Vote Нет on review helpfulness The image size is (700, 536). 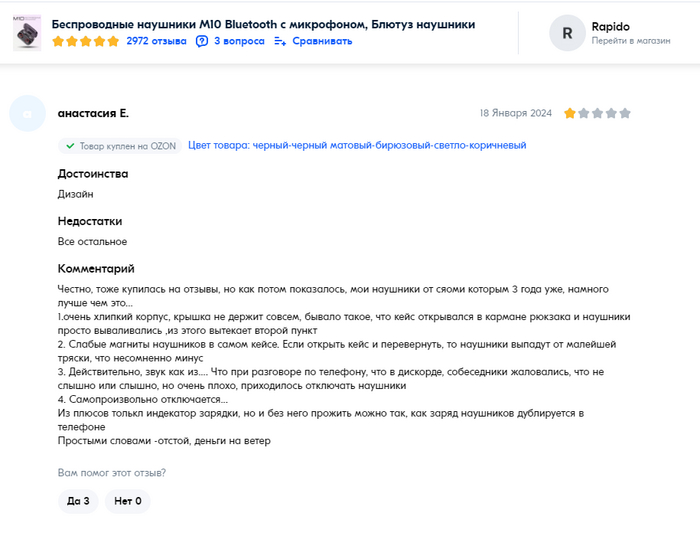point(127,501)
